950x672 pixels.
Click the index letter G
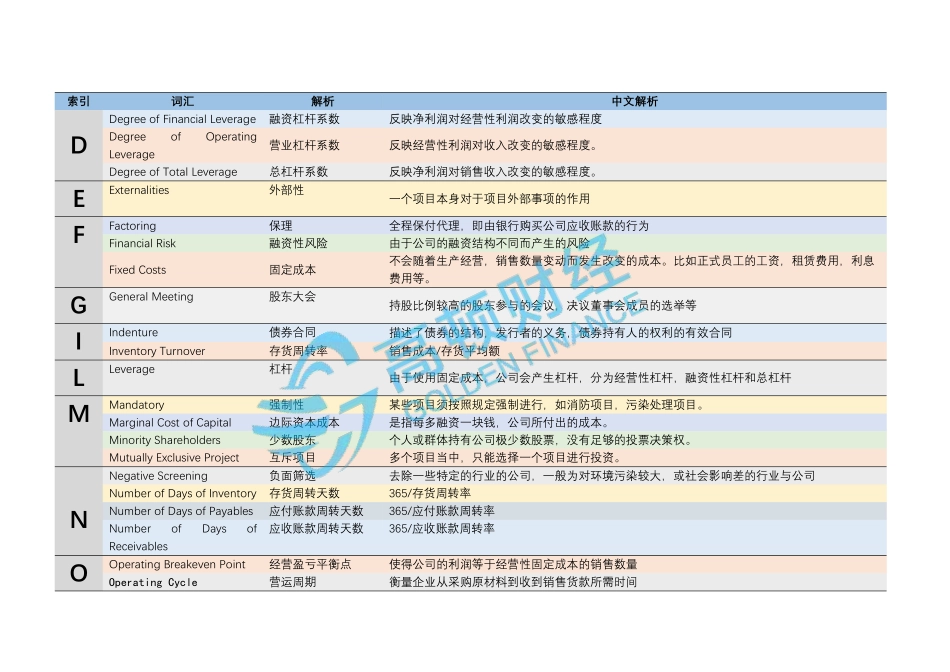click(79, 305)
